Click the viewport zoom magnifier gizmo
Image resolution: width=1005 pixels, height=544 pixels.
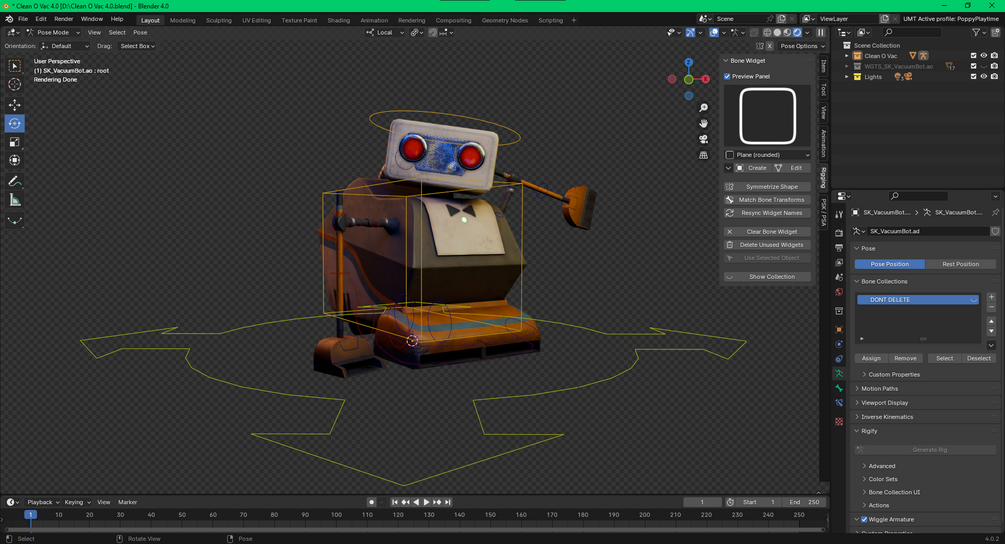click(703, 108)
